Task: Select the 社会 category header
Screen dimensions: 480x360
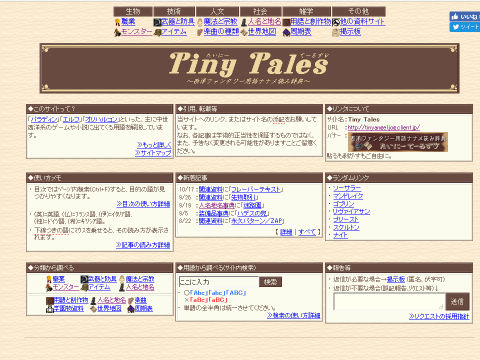Action: point(260,12)
